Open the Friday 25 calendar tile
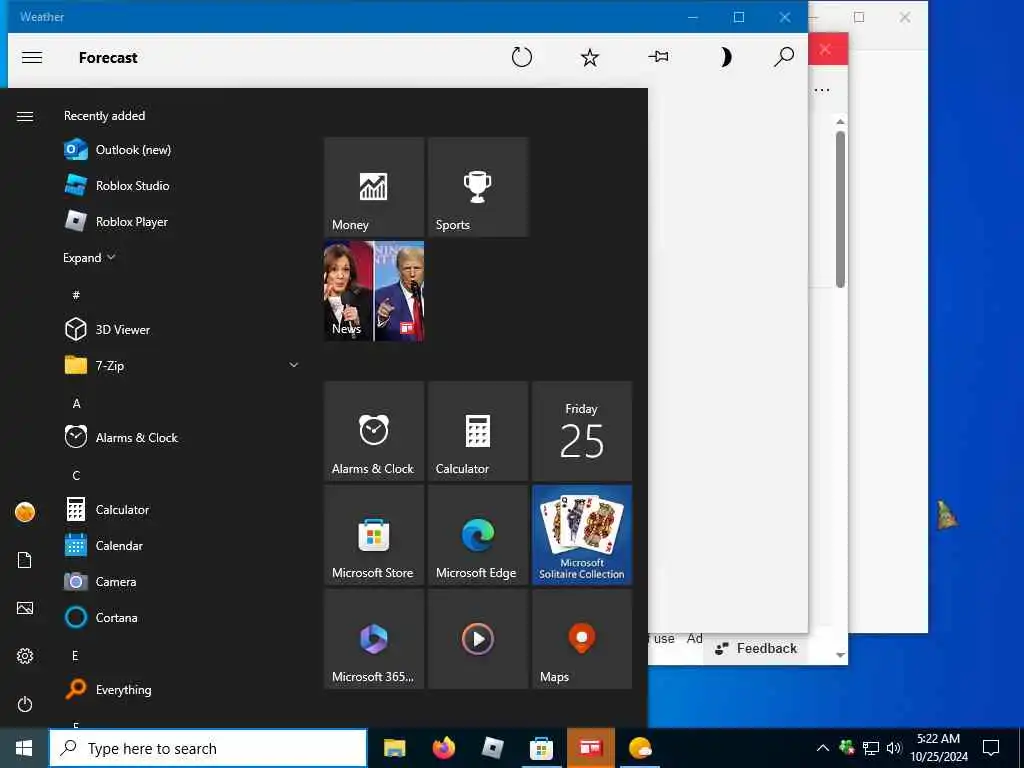The image size is (1024, 768). (x=582, y=431)
